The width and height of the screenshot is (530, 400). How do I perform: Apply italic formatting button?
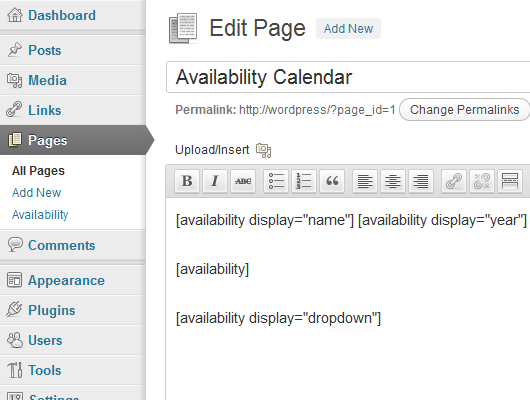pyautogui.click(x=215, y=181)
